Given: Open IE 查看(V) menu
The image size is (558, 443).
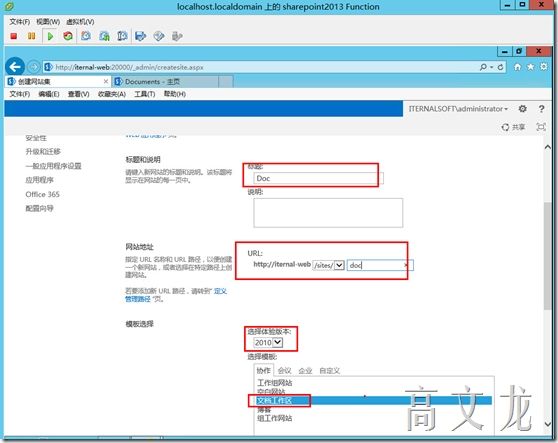Looking at the screenshot, I should [78, 94].
